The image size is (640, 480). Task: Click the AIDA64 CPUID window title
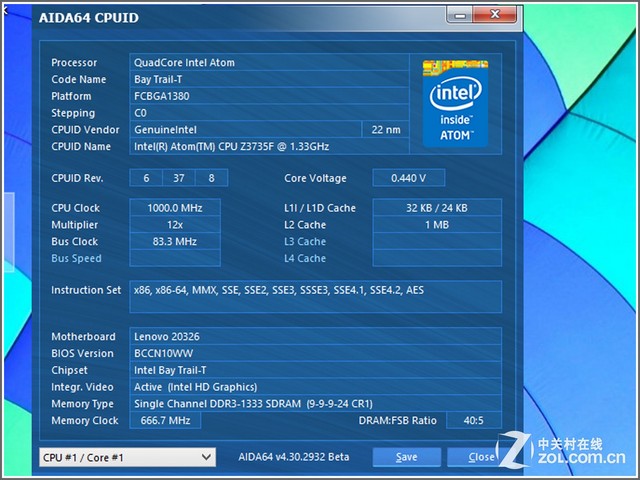coord(89,18)
